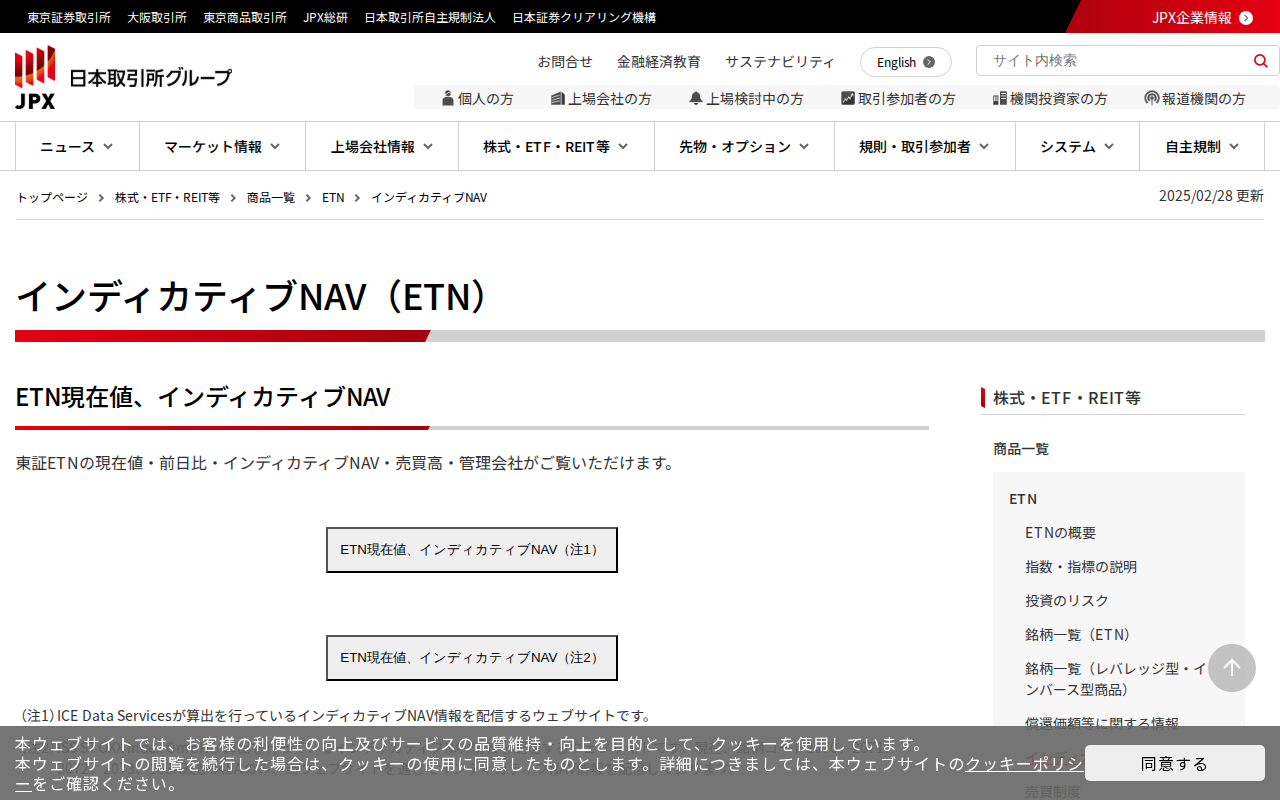This screenshot has width=1280, height=800.
Task: Expand the 自主規制 menu
Action: tap(1202, 146)
